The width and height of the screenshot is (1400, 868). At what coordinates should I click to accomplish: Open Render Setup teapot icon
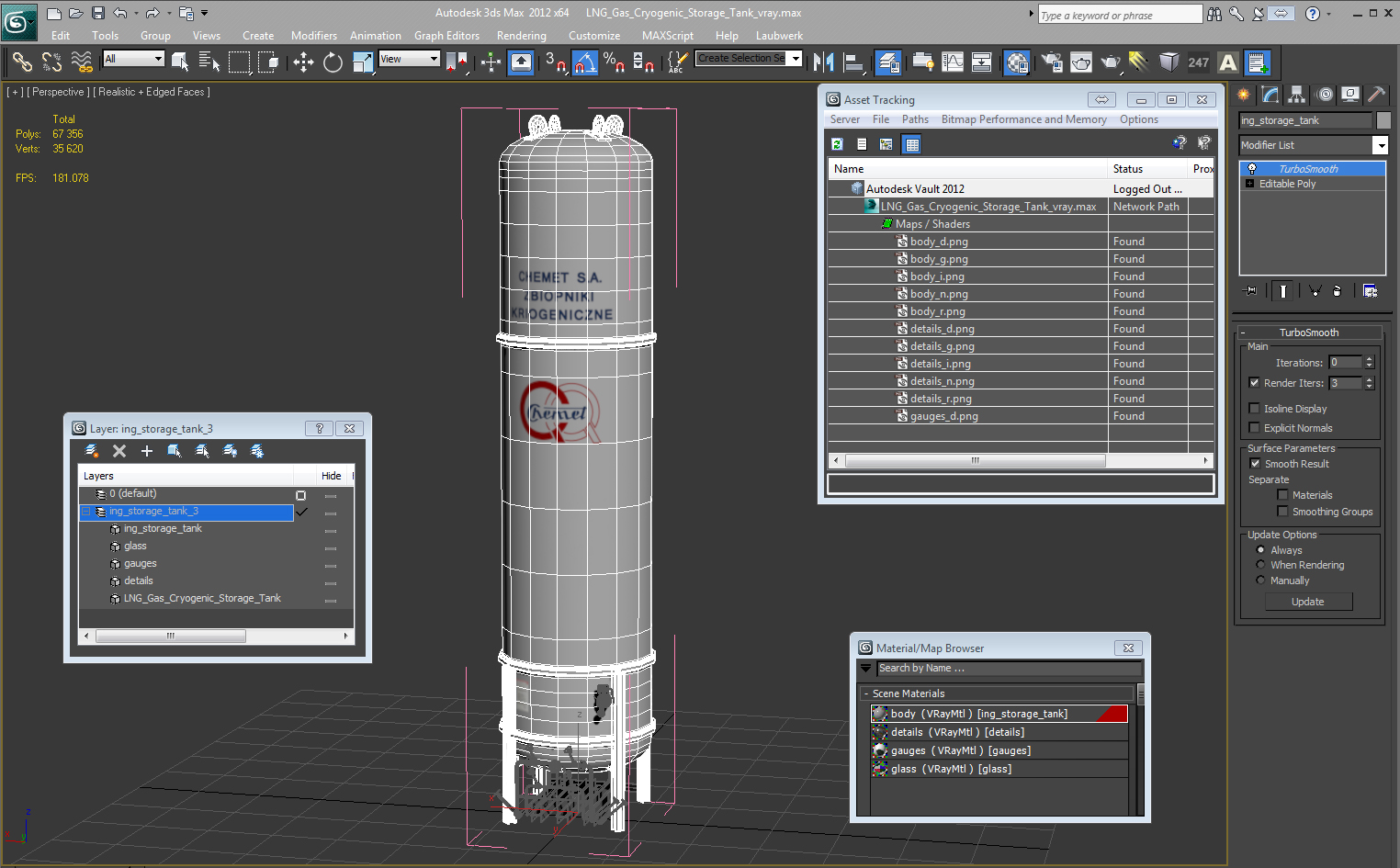[x=1052, y=62]
